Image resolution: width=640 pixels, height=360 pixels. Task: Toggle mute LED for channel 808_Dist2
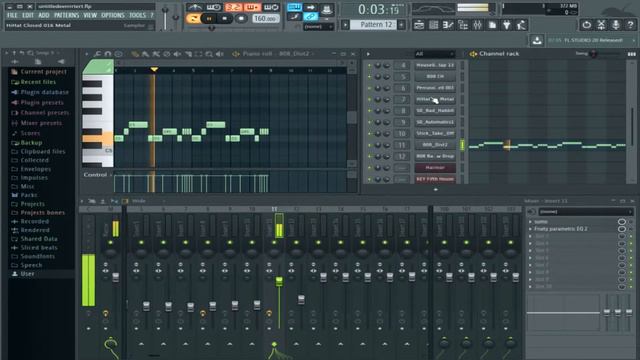coord(369,145)
